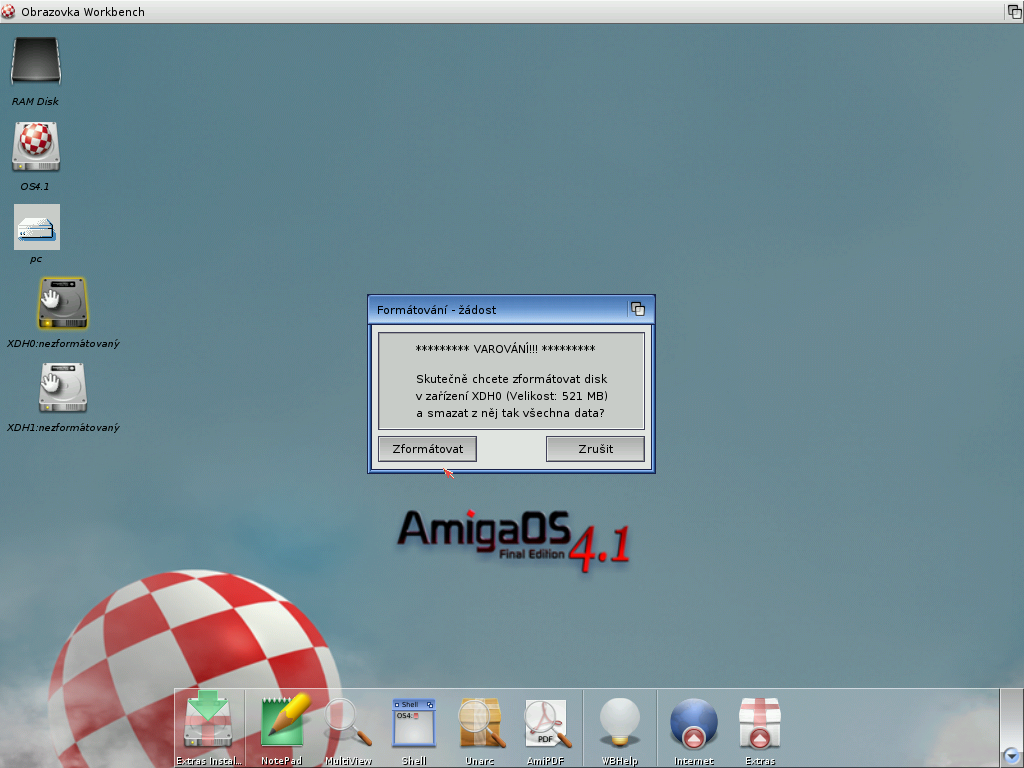Select the OS4.1 boot disk icon
Screen dimensions: 1024x768
[36, 146]
